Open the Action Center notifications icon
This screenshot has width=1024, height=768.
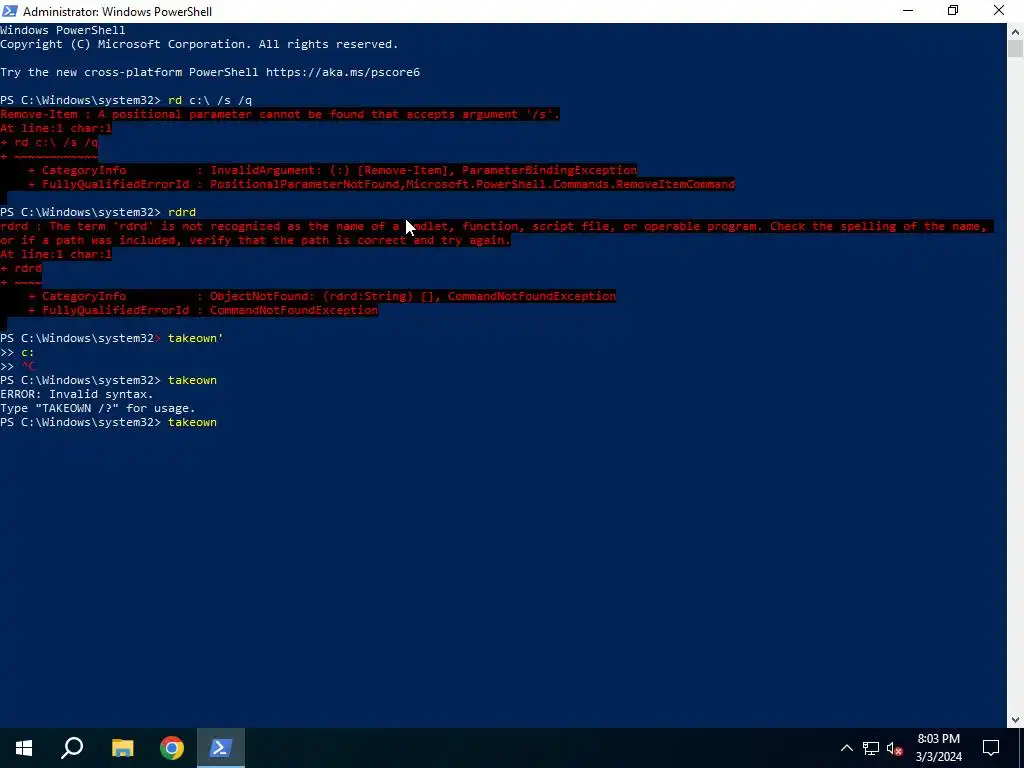pos(991,748)
